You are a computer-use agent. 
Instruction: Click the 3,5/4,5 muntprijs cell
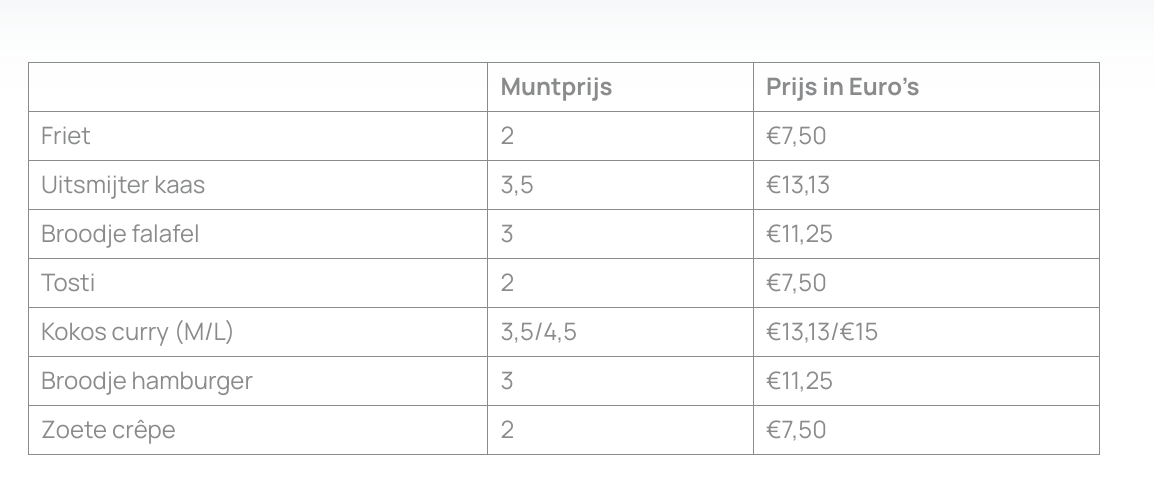(x=539, y=332)
